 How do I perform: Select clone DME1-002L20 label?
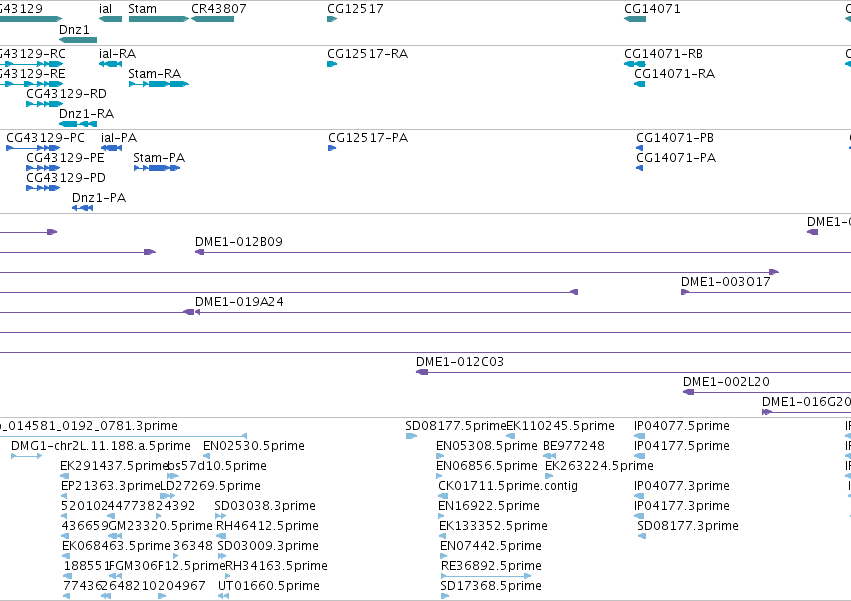tap(726, 382)
